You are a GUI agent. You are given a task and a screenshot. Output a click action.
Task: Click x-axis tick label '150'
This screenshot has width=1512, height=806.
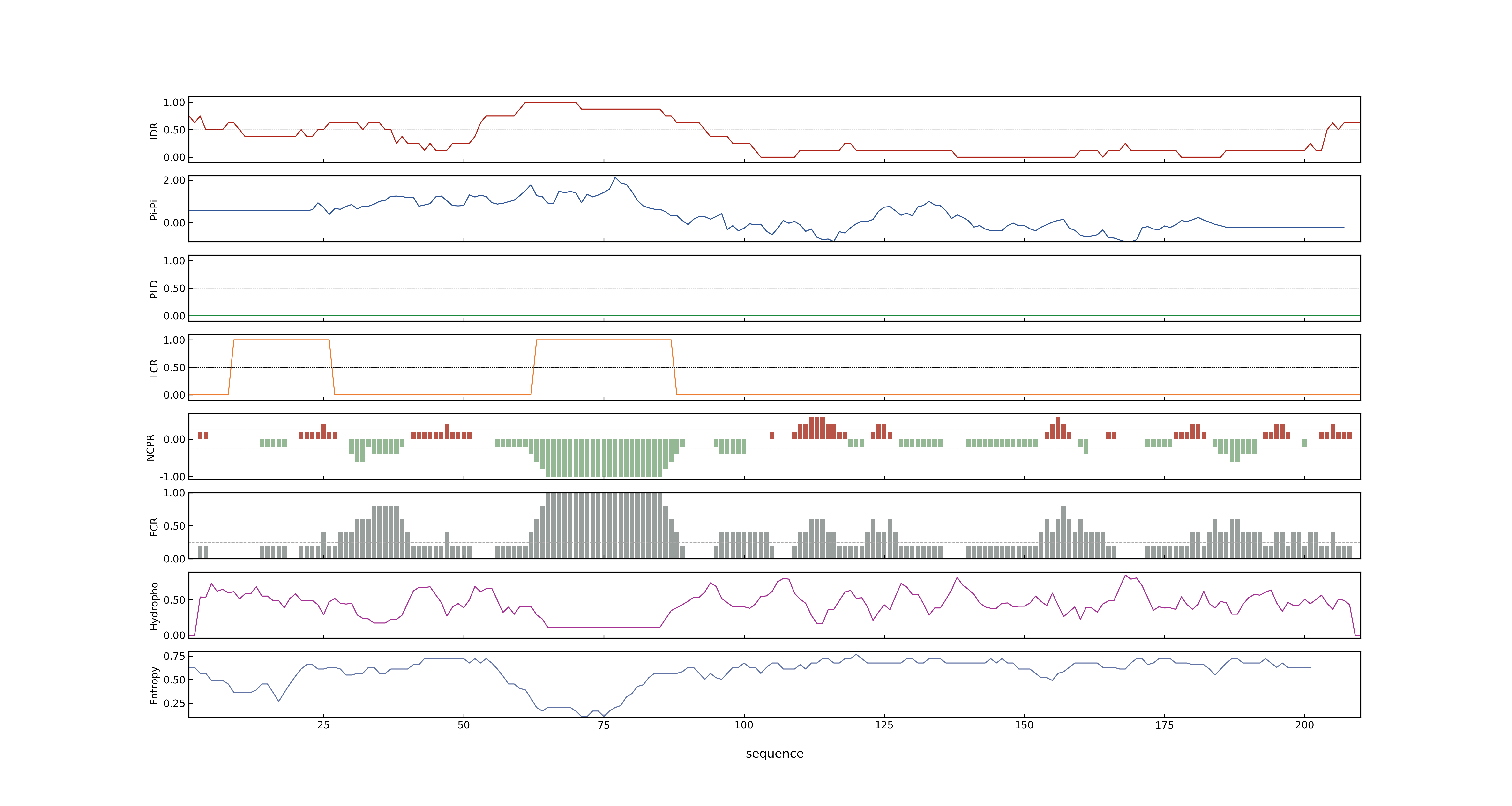1024,725
